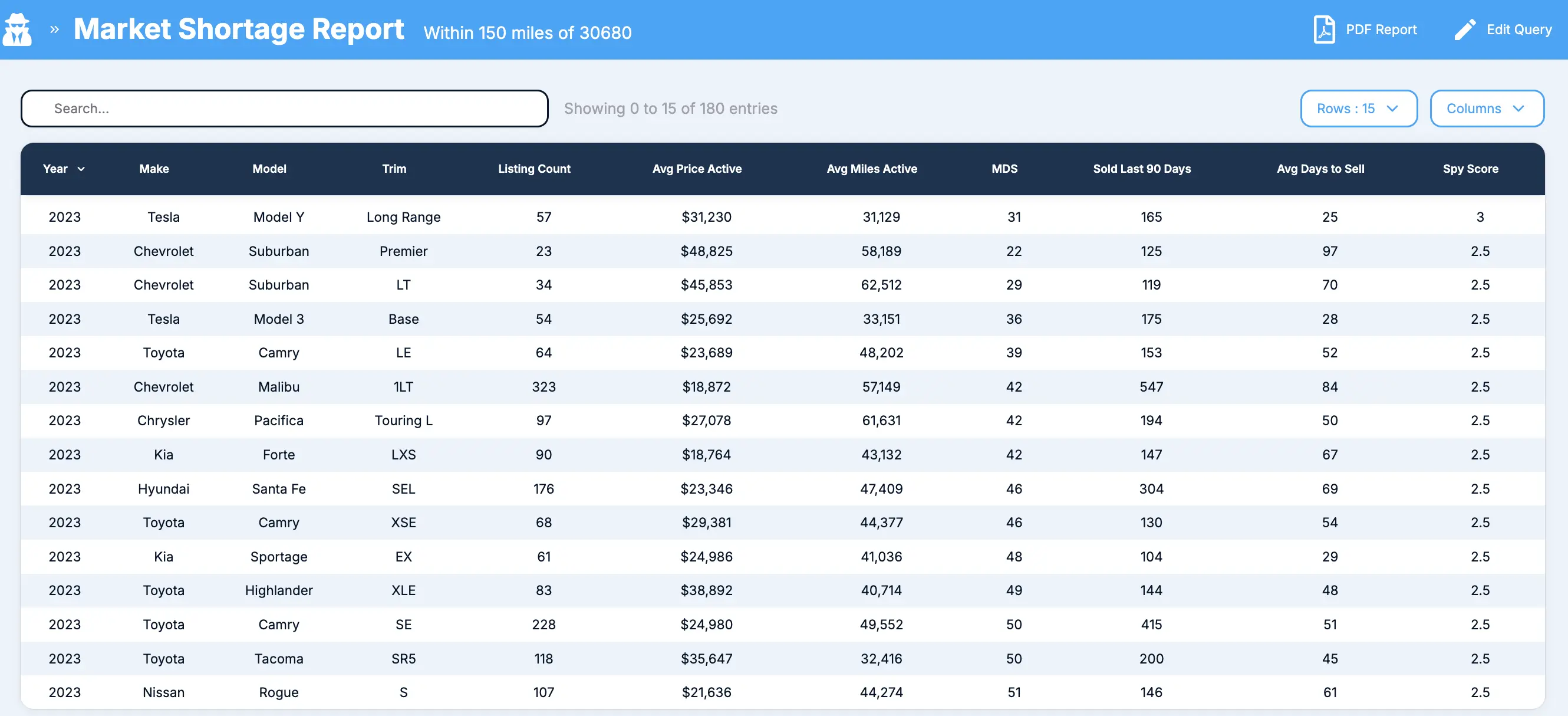Sort by Year column header
This screenshot has width=1568, height=716.
pos(55,169)
